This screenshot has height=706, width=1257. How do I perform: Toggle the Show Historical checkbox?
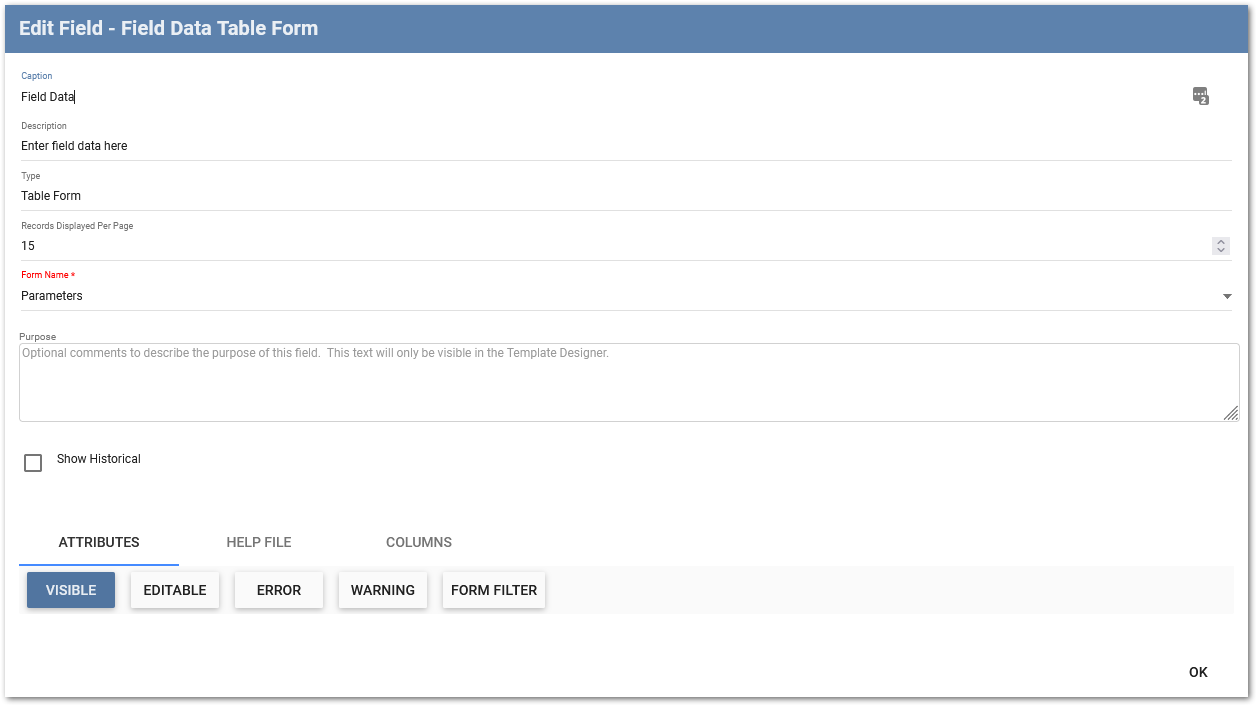33,463
